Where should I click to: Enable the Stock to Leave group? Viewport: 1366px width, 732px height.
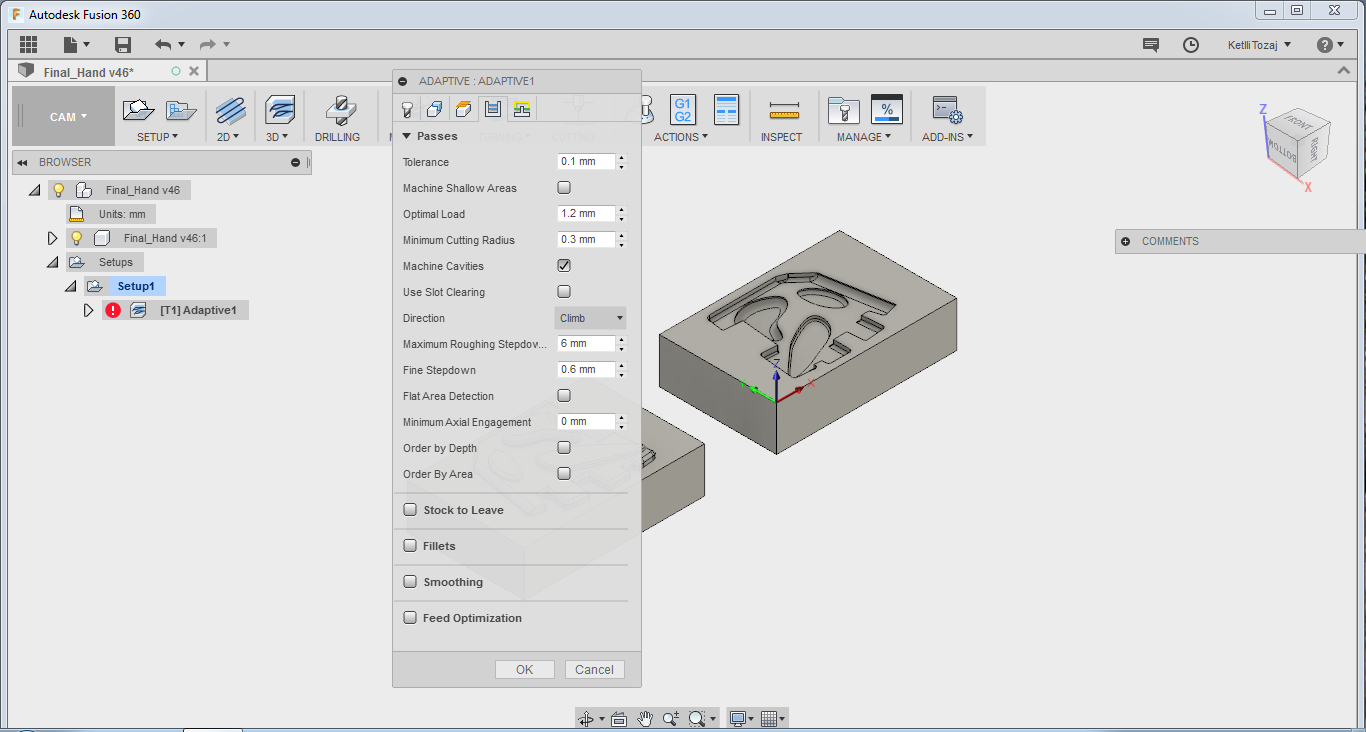(x=410, y=510)
